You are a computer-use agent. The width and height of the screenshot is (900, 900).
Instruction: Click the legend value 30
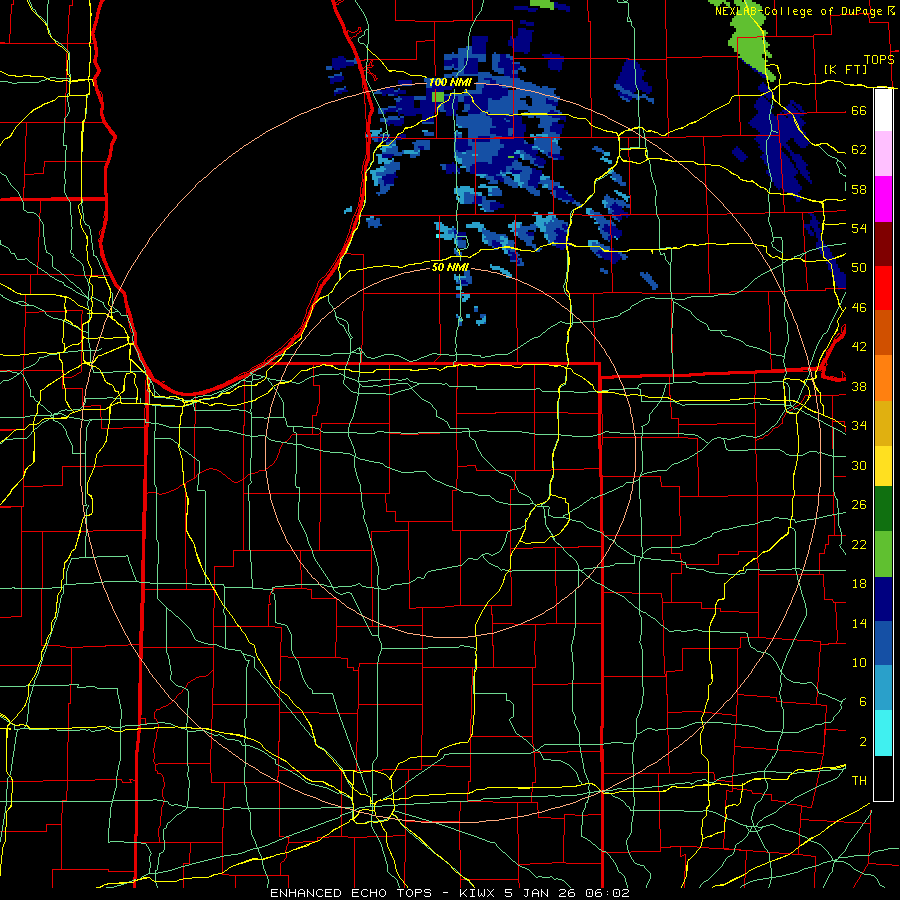[859, 465]
